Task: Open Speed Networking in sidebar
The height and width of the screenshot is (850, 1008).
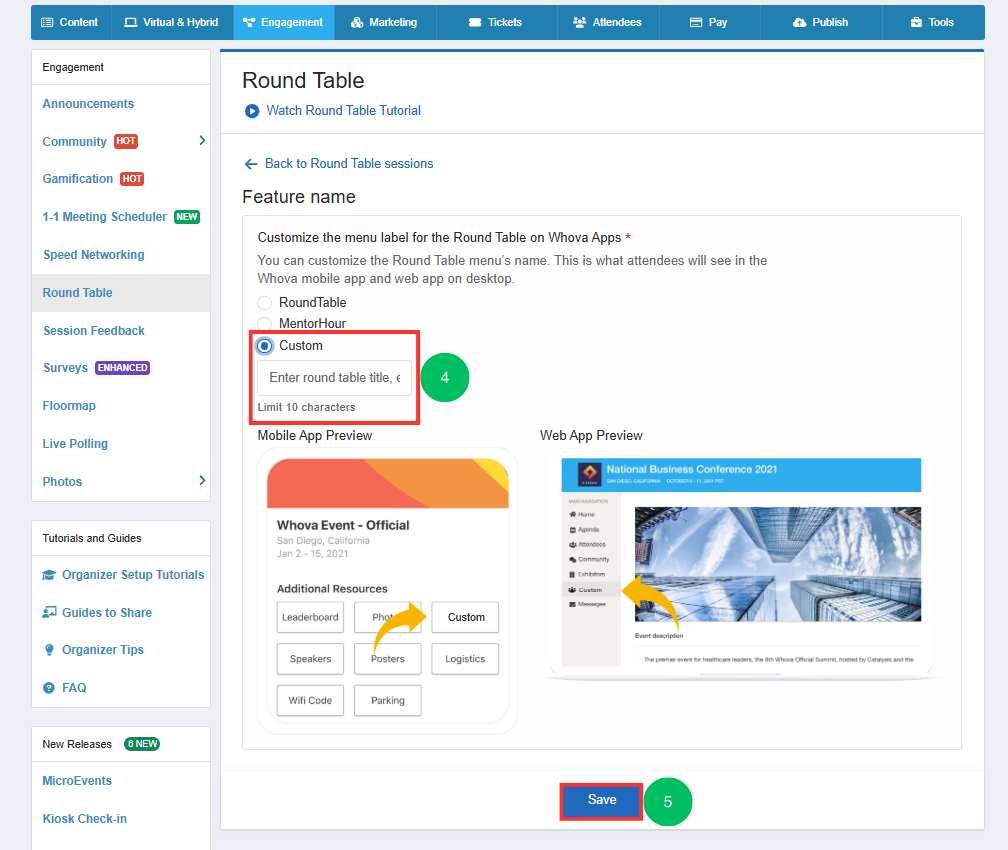Action: [94, 255]
